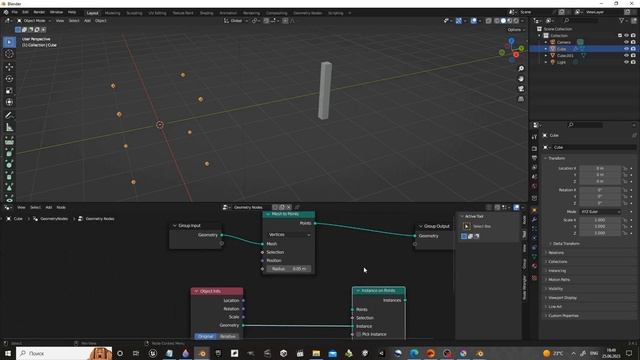Select Cube.001 in the outliner
Viewport: 640px width, 360px height.
click(565, 56)
